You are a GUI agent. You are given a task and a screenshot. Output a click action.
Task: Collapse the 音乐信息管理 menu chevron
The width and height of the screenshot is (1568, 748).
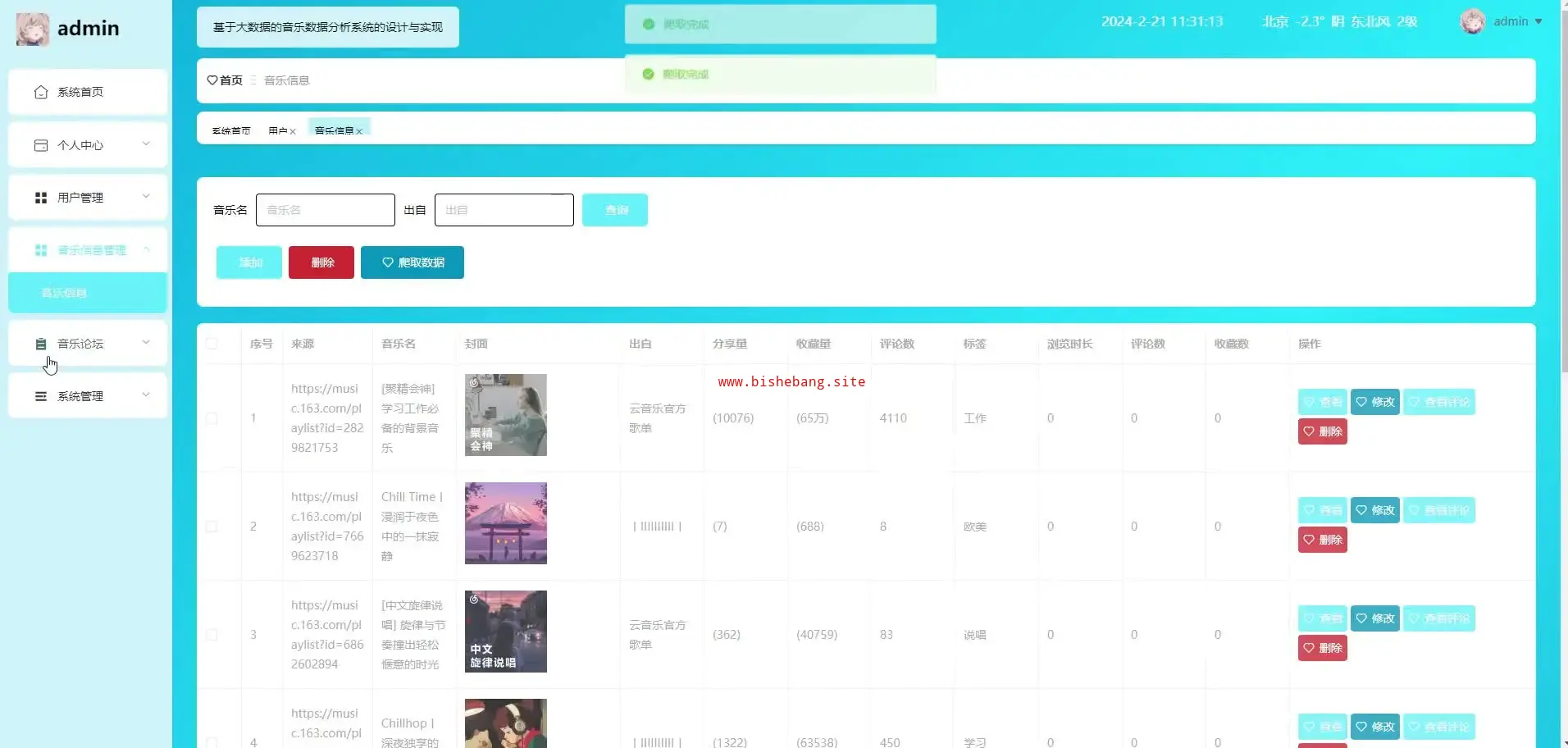(x=146, y=249)
